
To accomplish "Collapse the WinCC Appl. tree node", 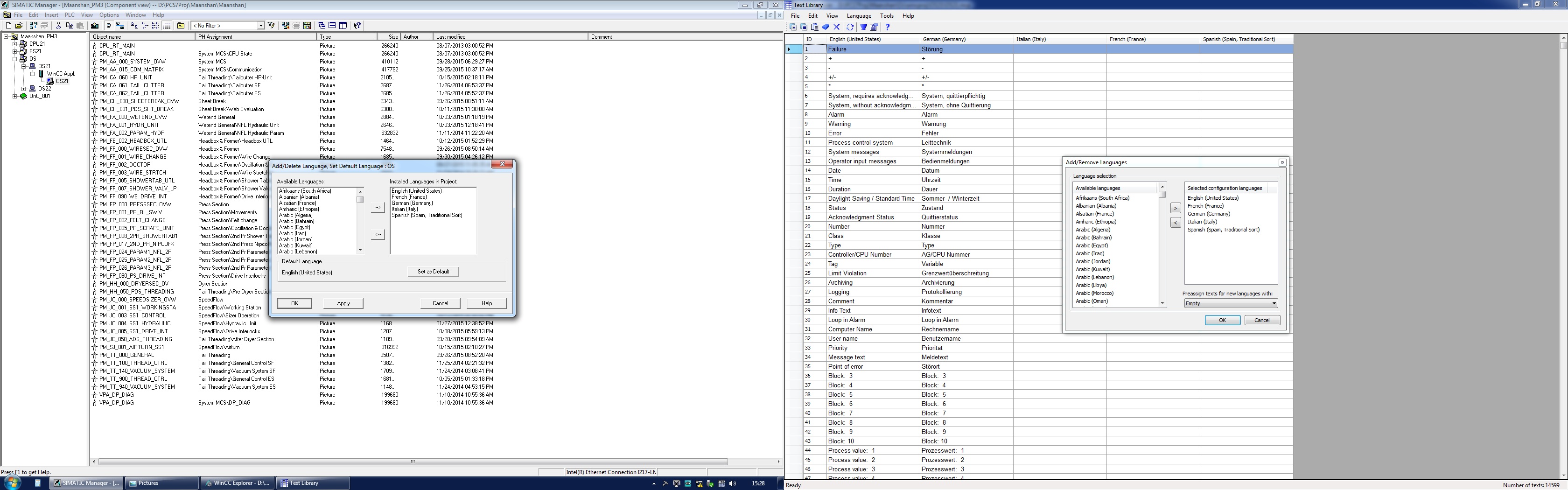I will click(x=33, y=74).
